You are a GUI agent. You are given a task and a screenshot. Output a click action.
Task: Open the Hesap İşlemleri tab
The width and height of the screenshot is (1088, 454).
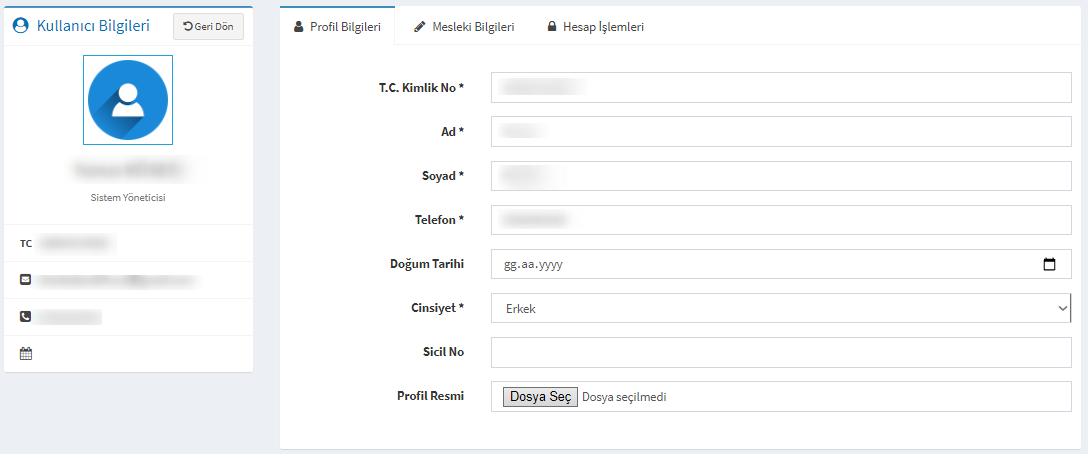pos(596,27)
